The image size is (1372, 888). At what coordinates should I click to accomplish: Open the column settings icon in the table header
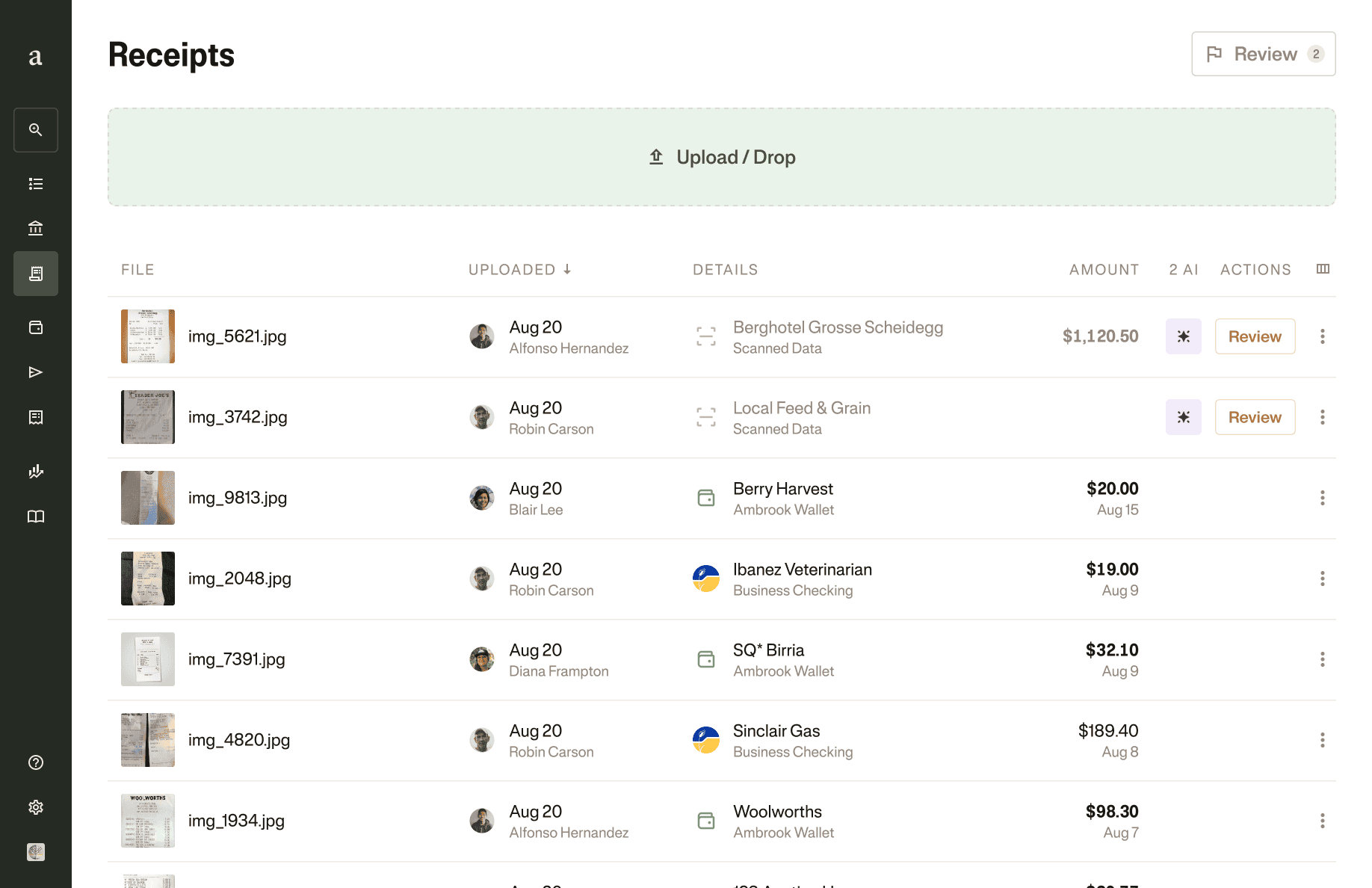click(1323, 269)
